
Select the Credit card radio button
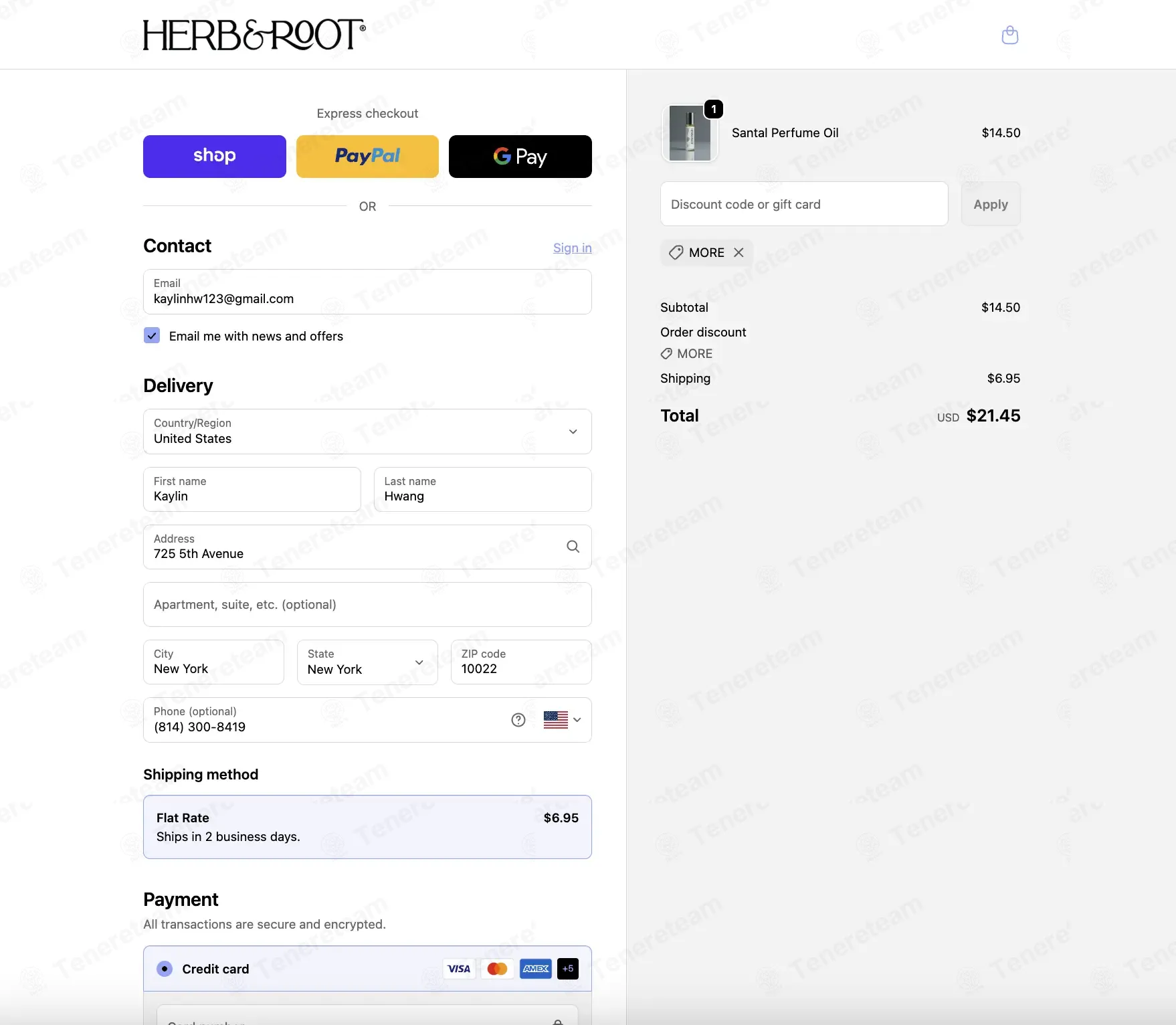click(165, 969)
